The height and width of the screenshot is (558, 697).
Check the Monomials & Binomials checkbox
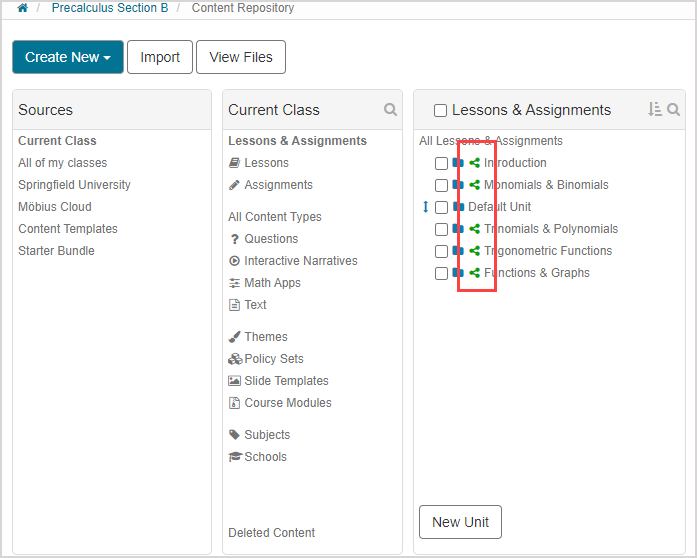point(441,185)
